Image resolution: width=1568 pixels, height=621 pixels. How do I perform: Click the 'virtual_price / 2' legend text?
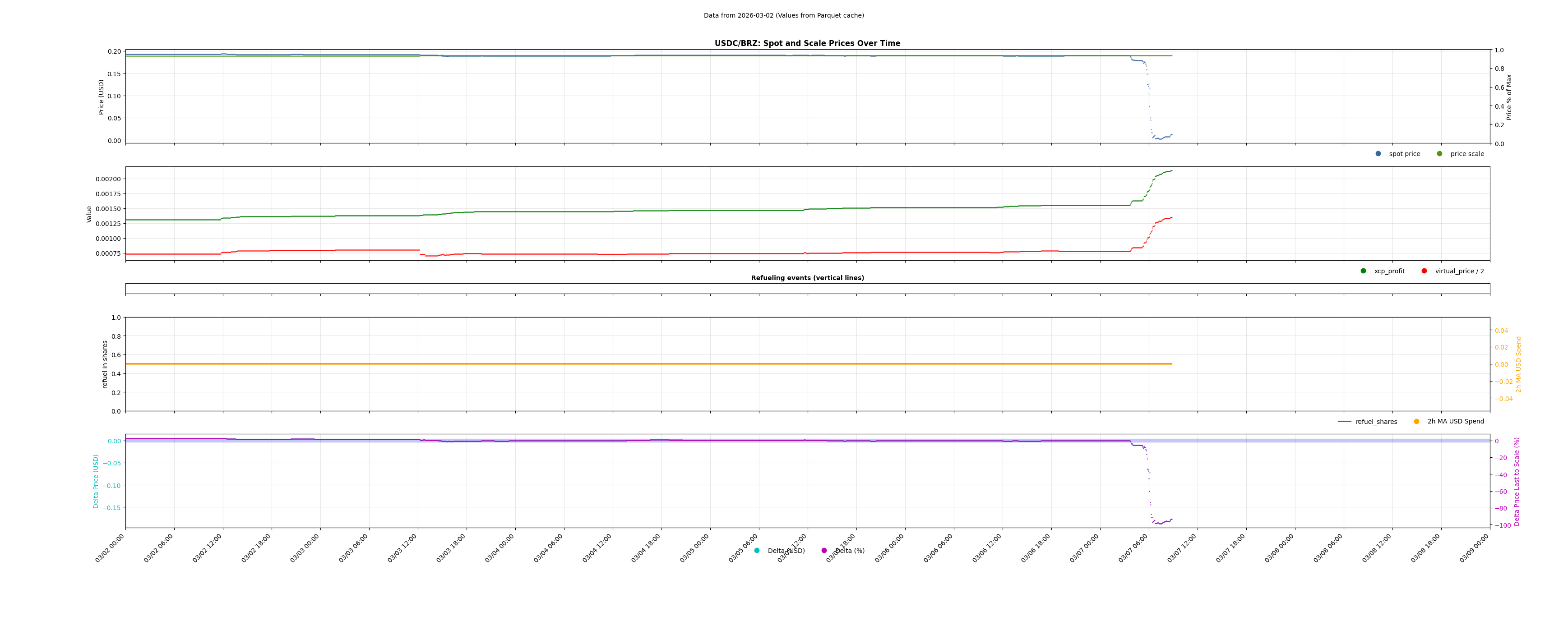(1459, 271)
